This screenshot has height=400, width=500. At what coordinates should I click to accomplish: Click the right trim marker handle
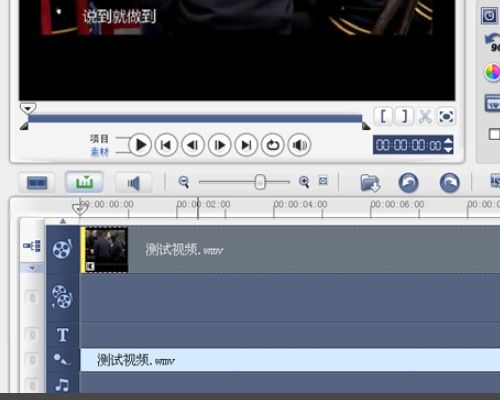(366, 126)
